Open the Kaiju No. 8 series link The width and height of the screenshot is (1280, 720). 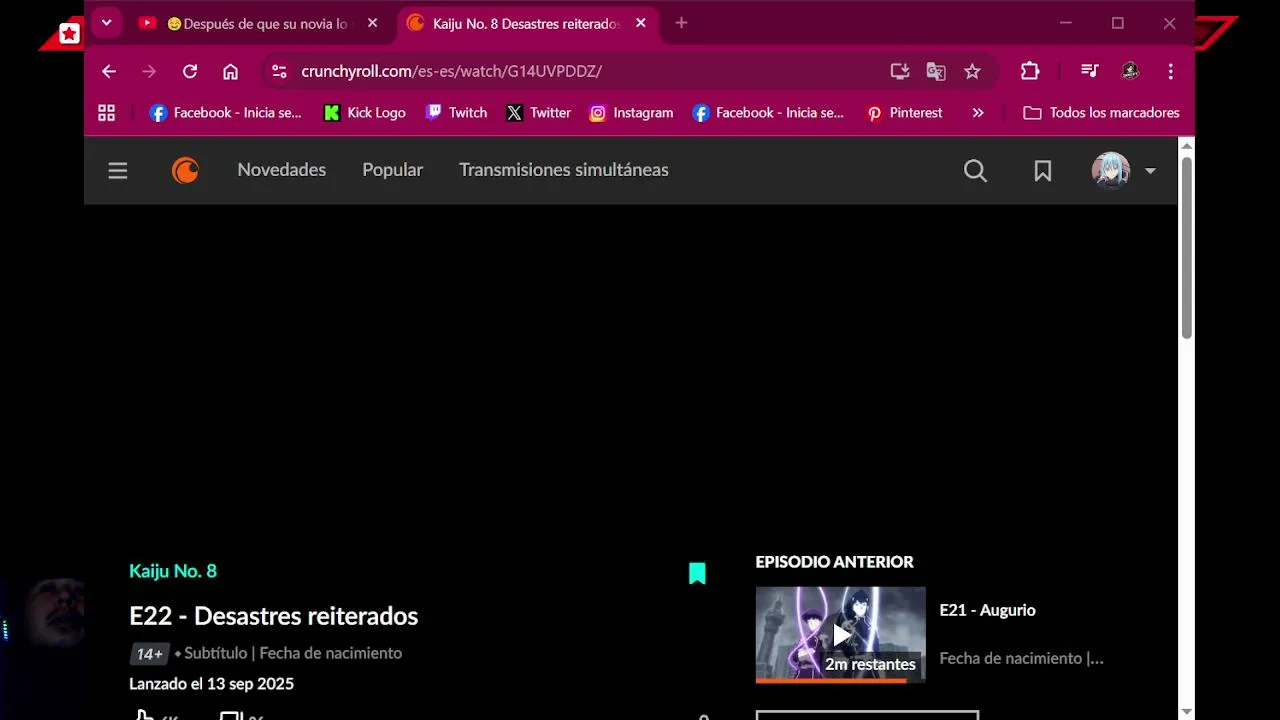tap(173, 571)
